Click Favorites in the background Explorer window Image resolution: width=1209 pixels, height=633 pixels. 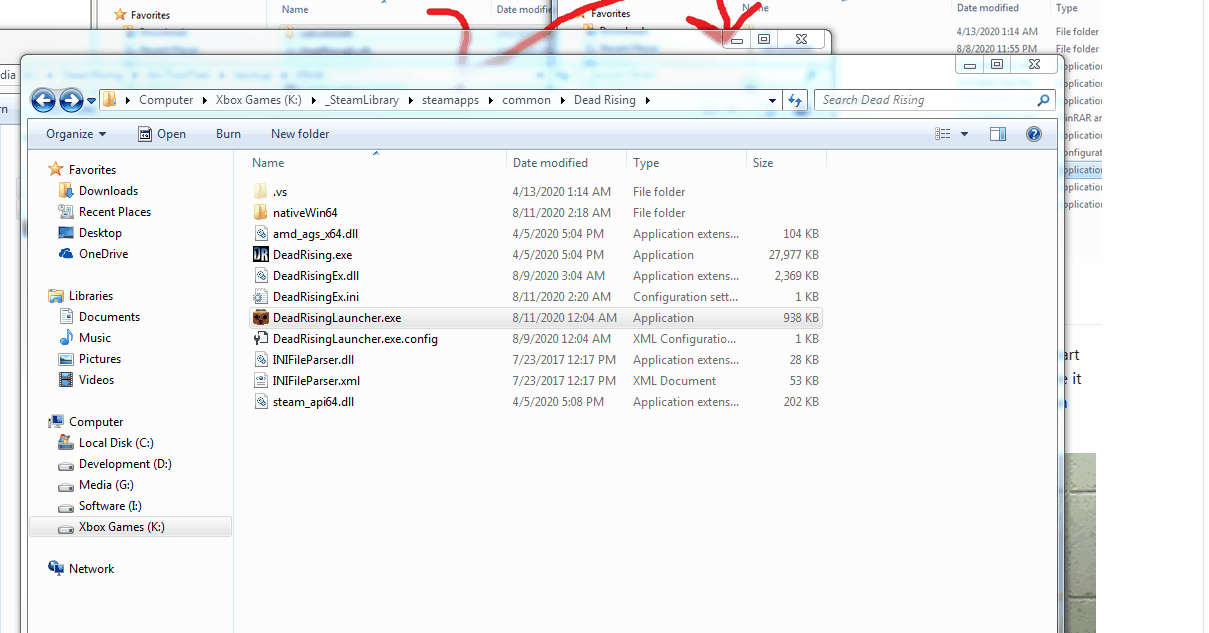150,15
